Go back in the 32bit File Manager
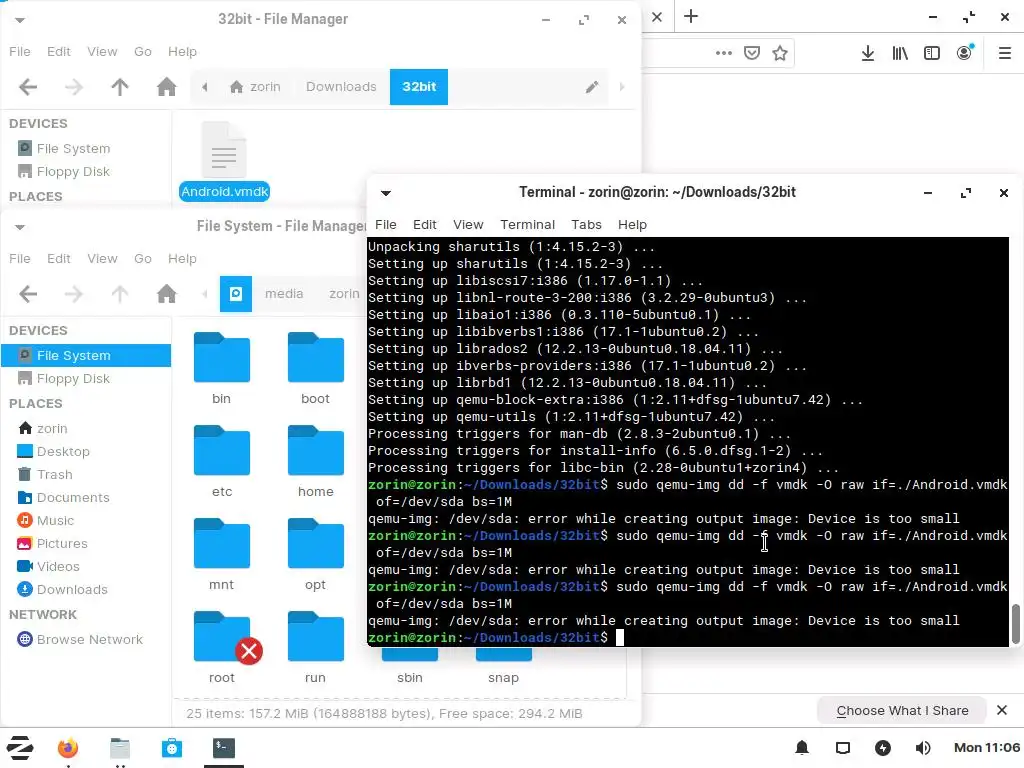 click(x=27, y=87)
